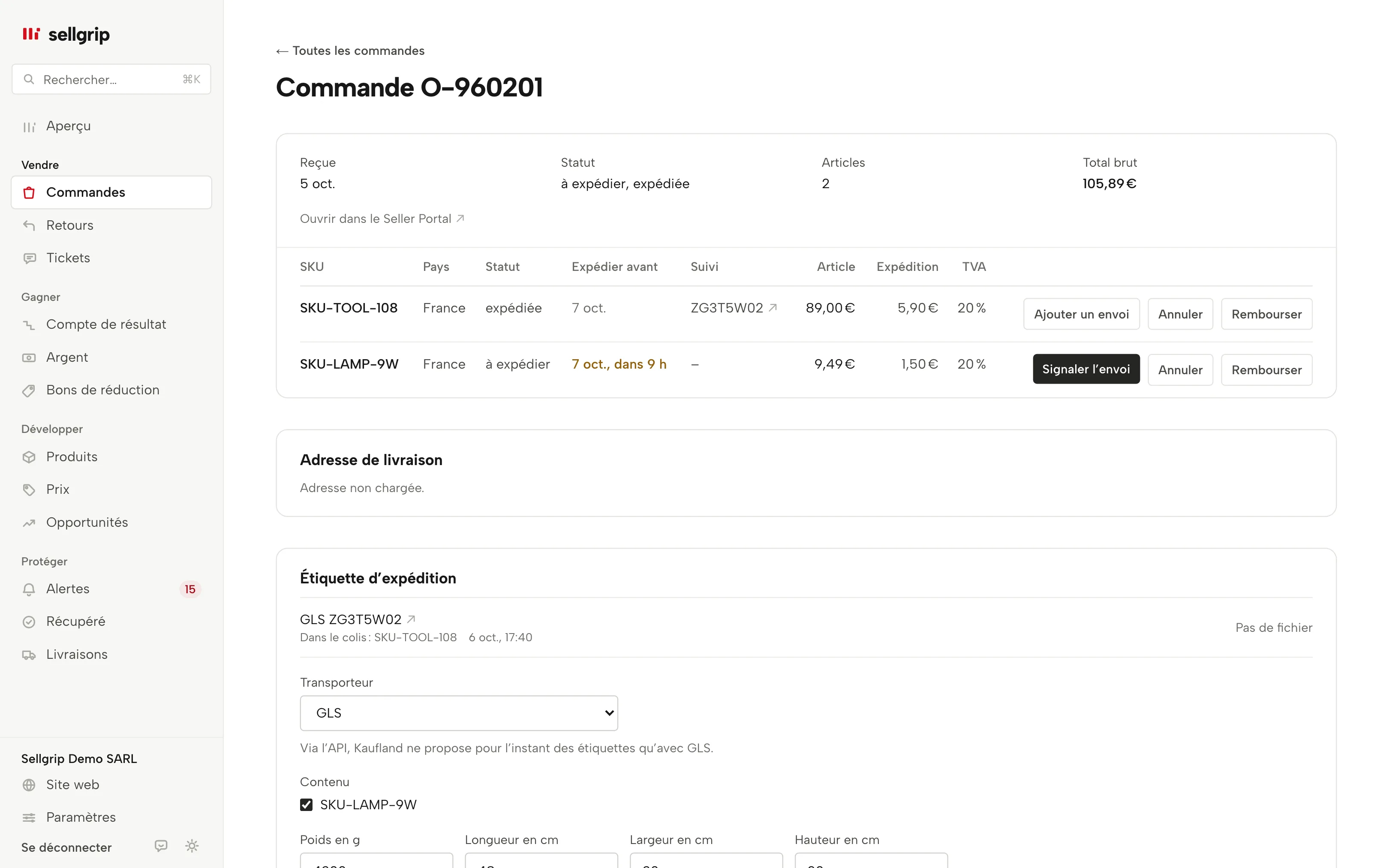The height and width of the screenshot is (868, 1389).
Task: Click the Produits box icon
Action: (29, 457)
